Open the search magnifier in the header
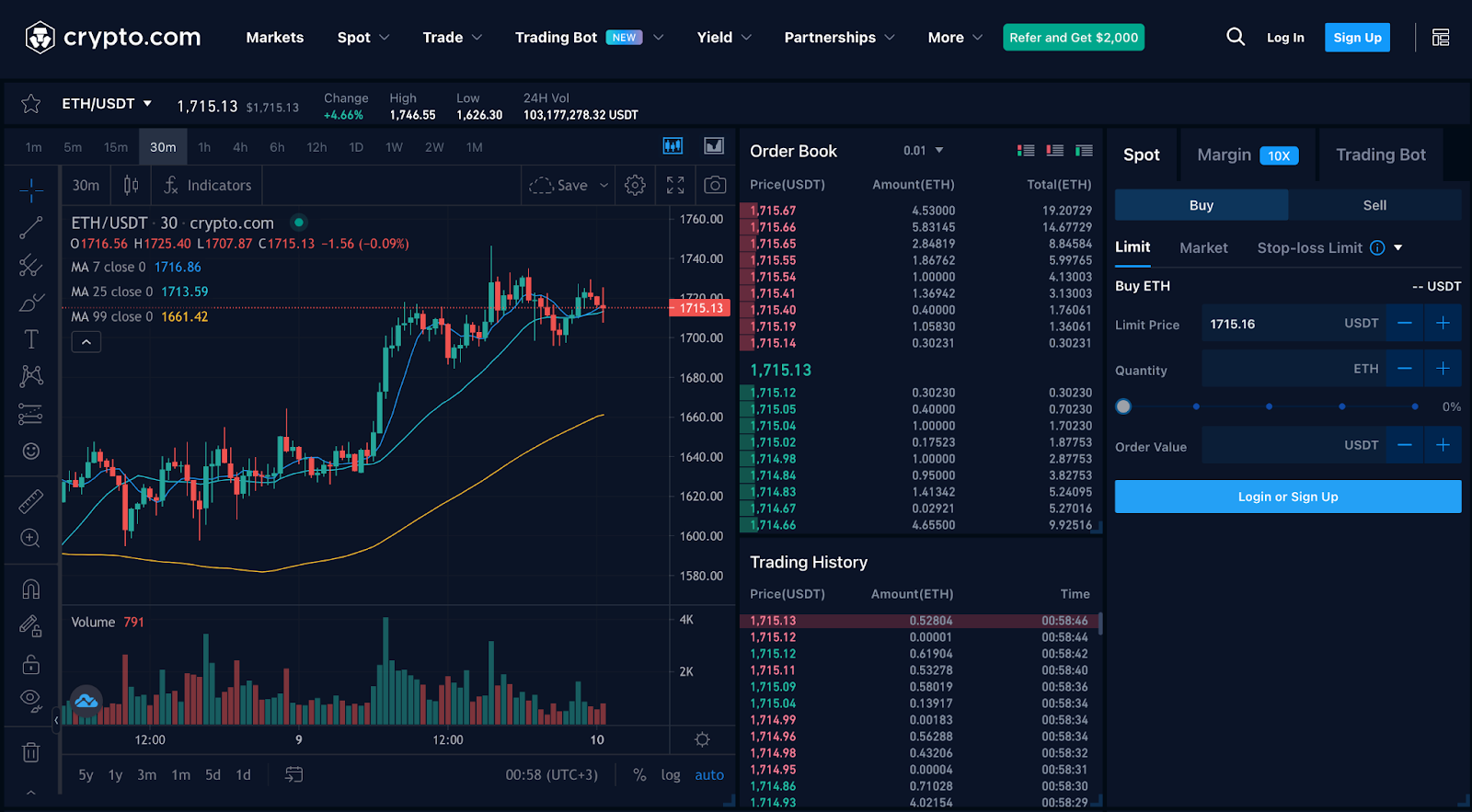 point(1236,37)
